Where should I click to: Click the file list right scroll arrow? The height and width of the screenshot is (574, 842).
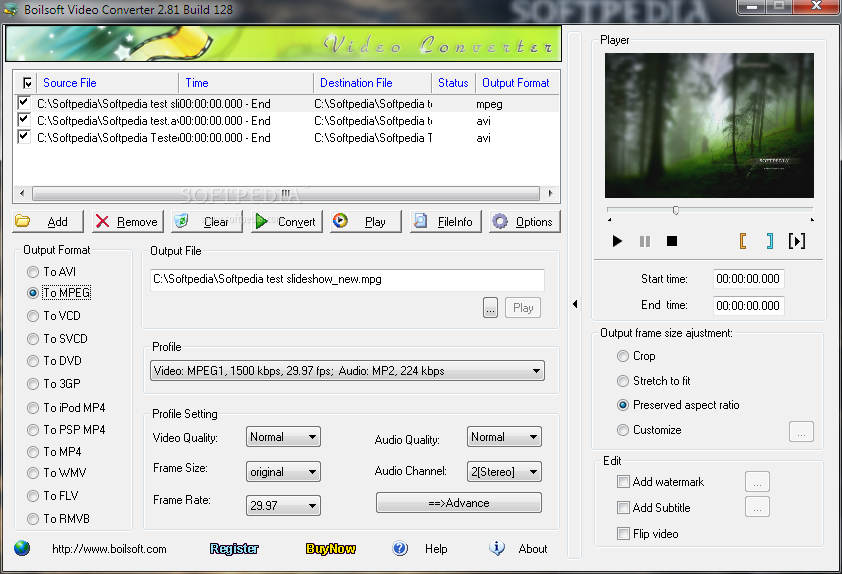point(550,193)
